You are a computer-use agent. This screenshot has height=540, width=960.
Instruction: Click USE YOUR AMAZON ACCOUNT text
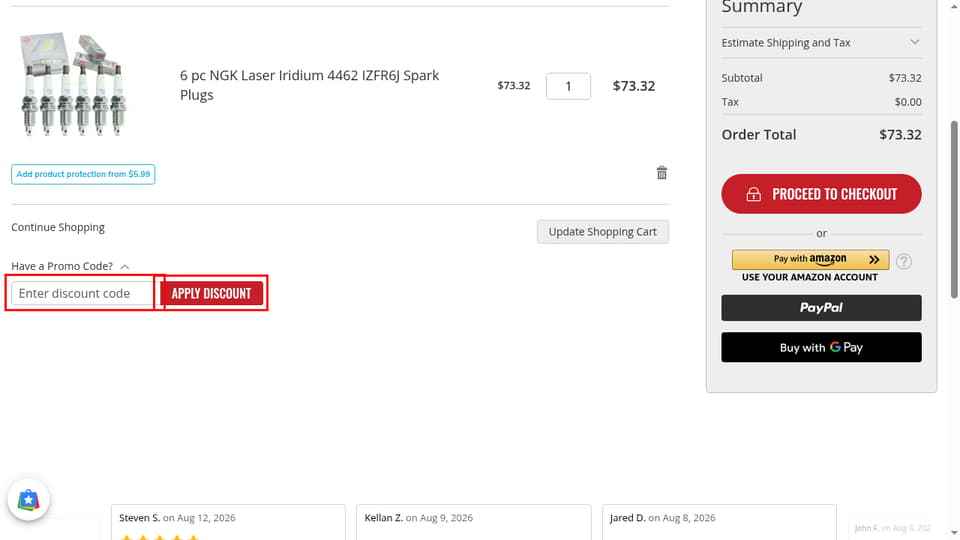(x=809, y=277)
